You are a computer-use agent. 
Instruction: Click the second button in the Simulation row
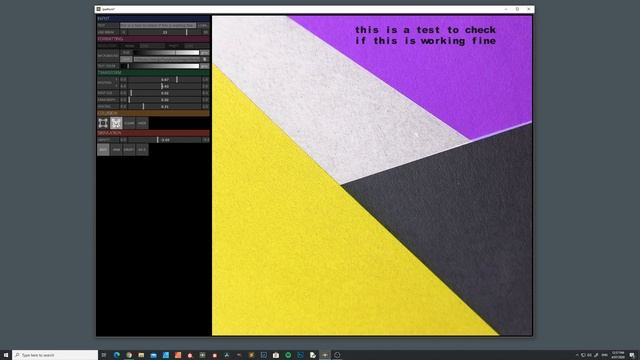click(116, 149)
